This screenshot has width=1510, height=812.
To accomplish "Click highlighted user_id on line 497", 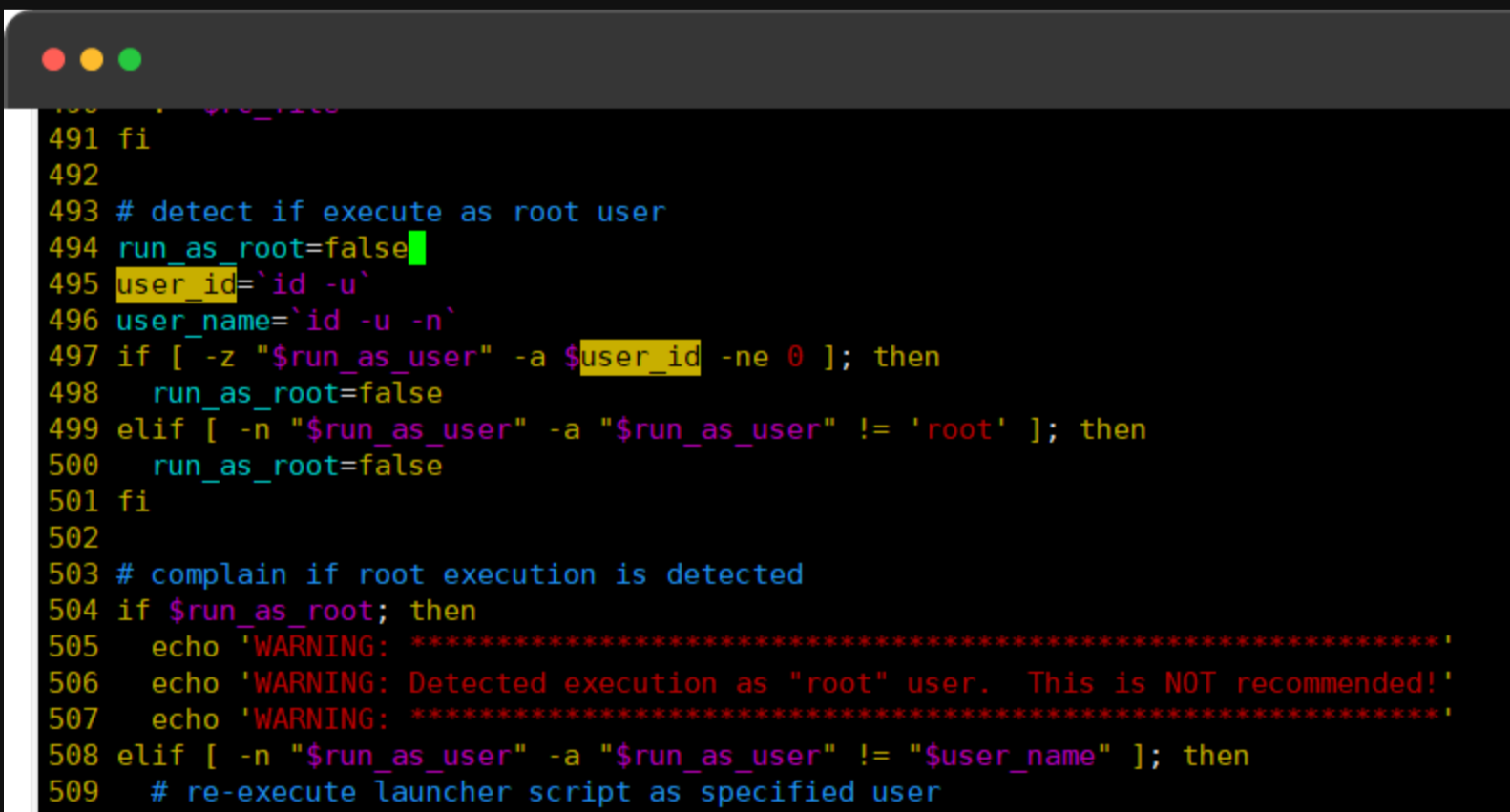I will coord(640,357).
